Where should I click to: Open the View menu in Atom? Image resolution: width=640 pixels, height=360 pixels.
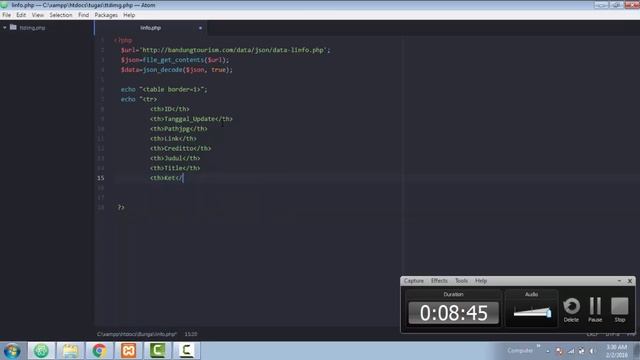(38, 15)
